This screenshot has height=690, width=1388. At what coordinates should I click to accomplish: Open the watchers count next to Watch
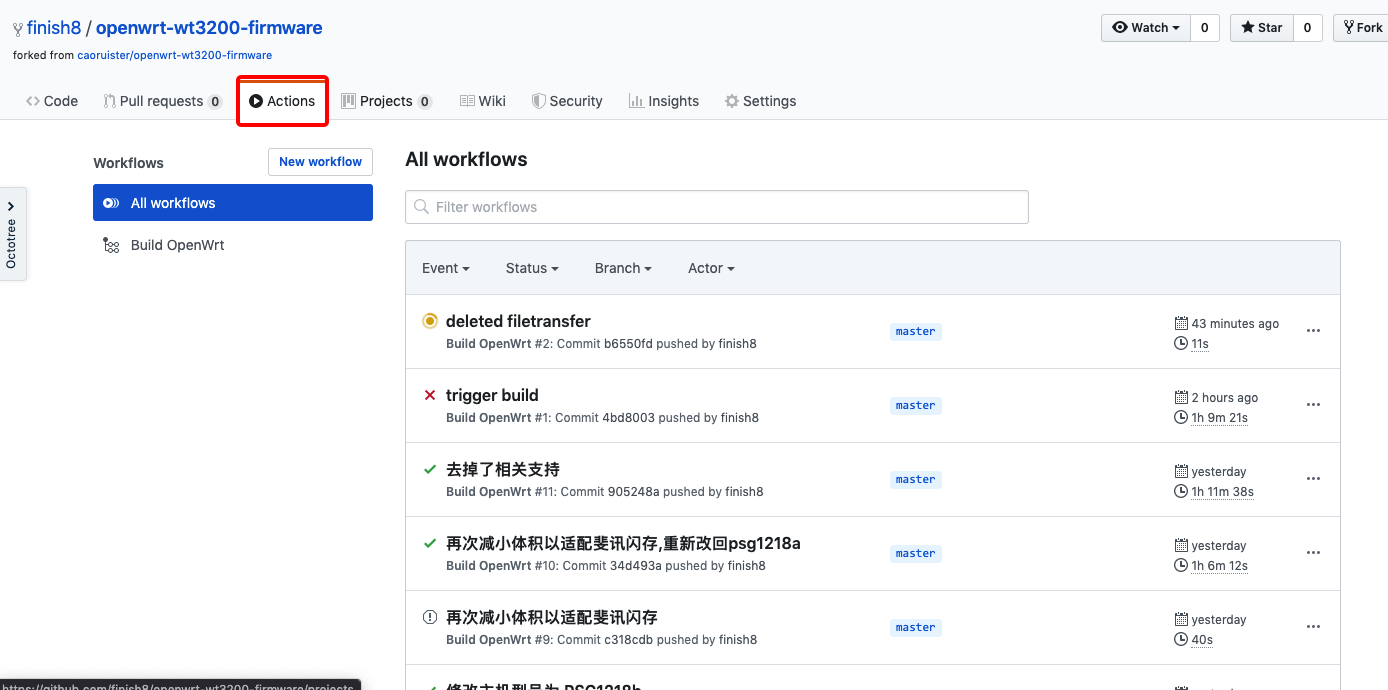1205,28
